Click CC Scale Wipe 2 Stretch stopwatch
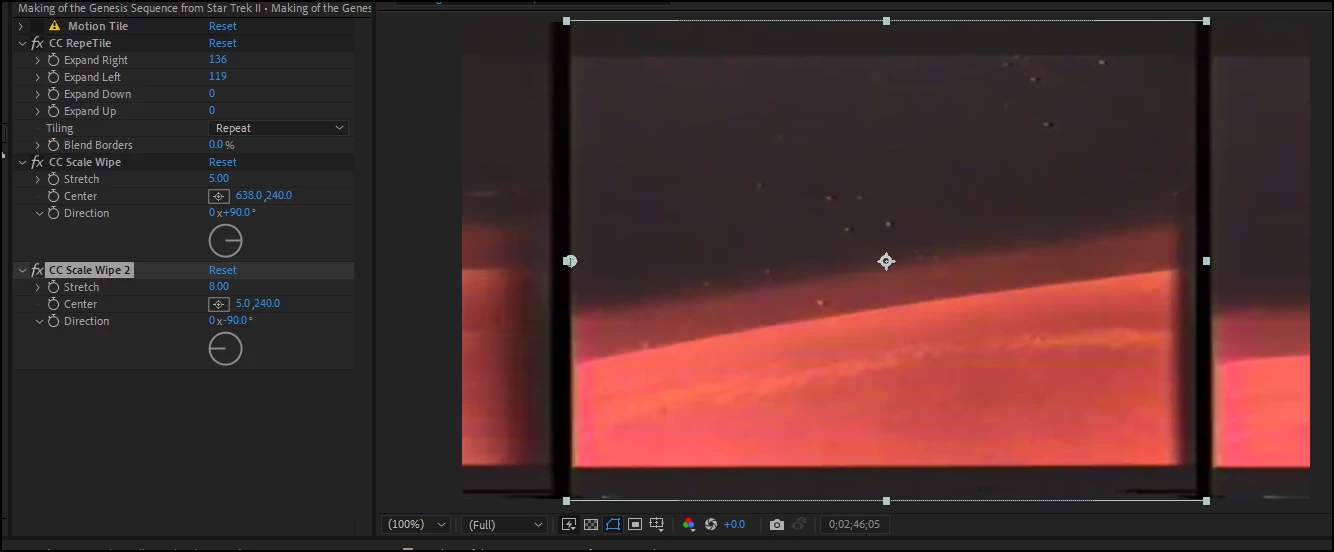1334x552 pixels. 54,287
